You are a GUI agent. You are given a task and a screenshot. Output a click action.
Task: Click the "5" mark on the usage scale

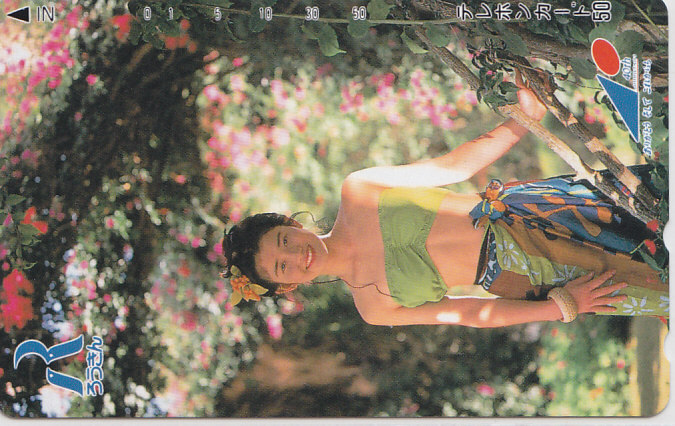[217, 14]
